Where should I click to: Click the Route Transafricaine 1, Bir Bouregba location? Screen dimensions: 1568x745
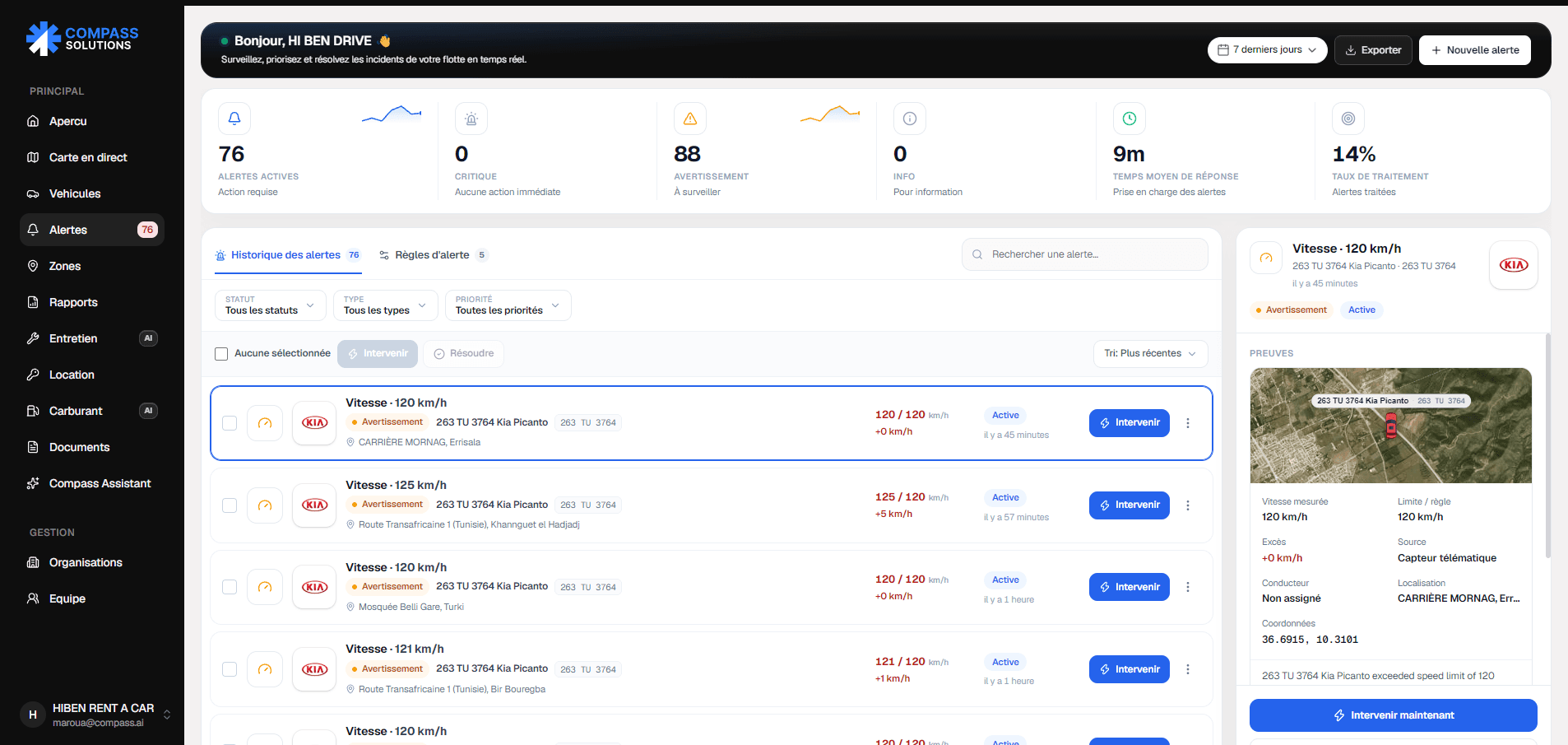point(452,689)
